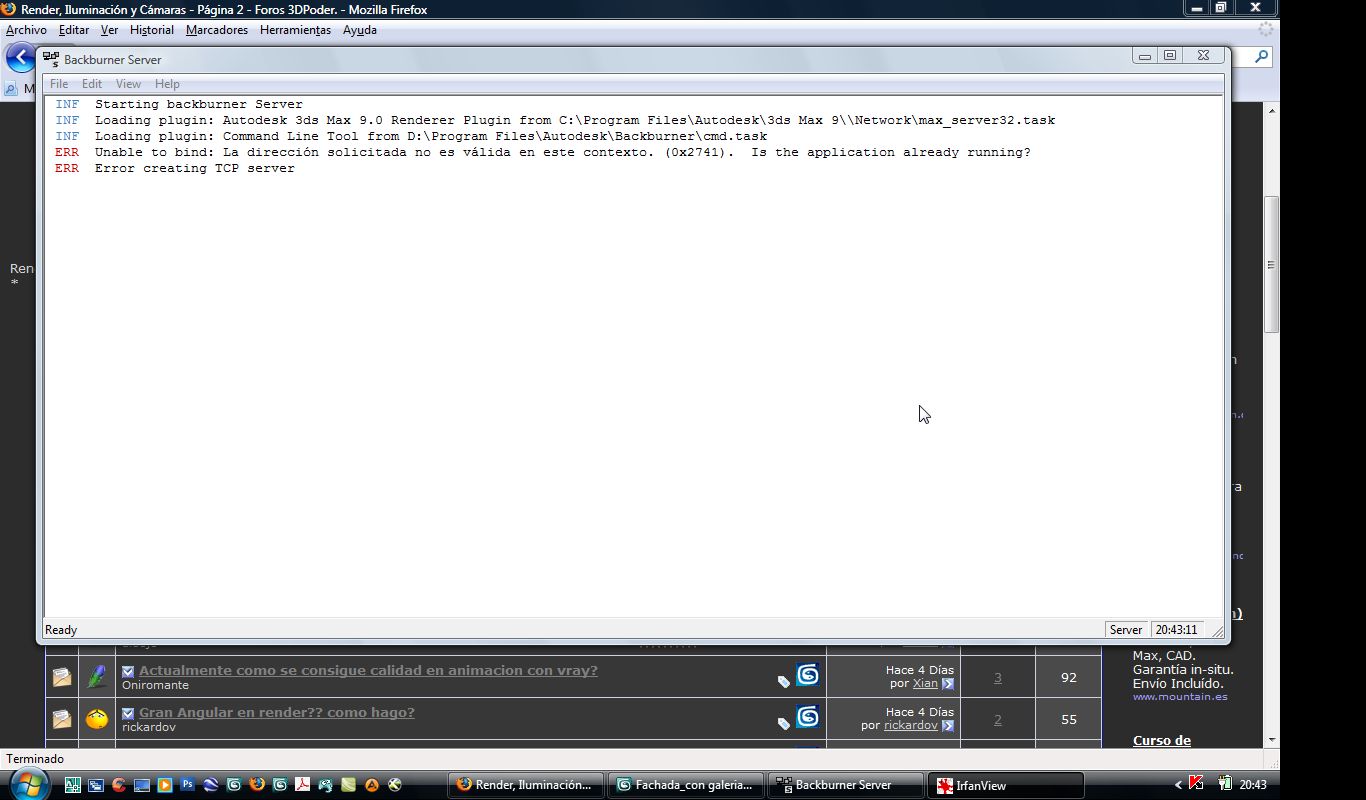
Task: Click green pen post icon in Oniromante's thread row
Action: click(97, 677)
